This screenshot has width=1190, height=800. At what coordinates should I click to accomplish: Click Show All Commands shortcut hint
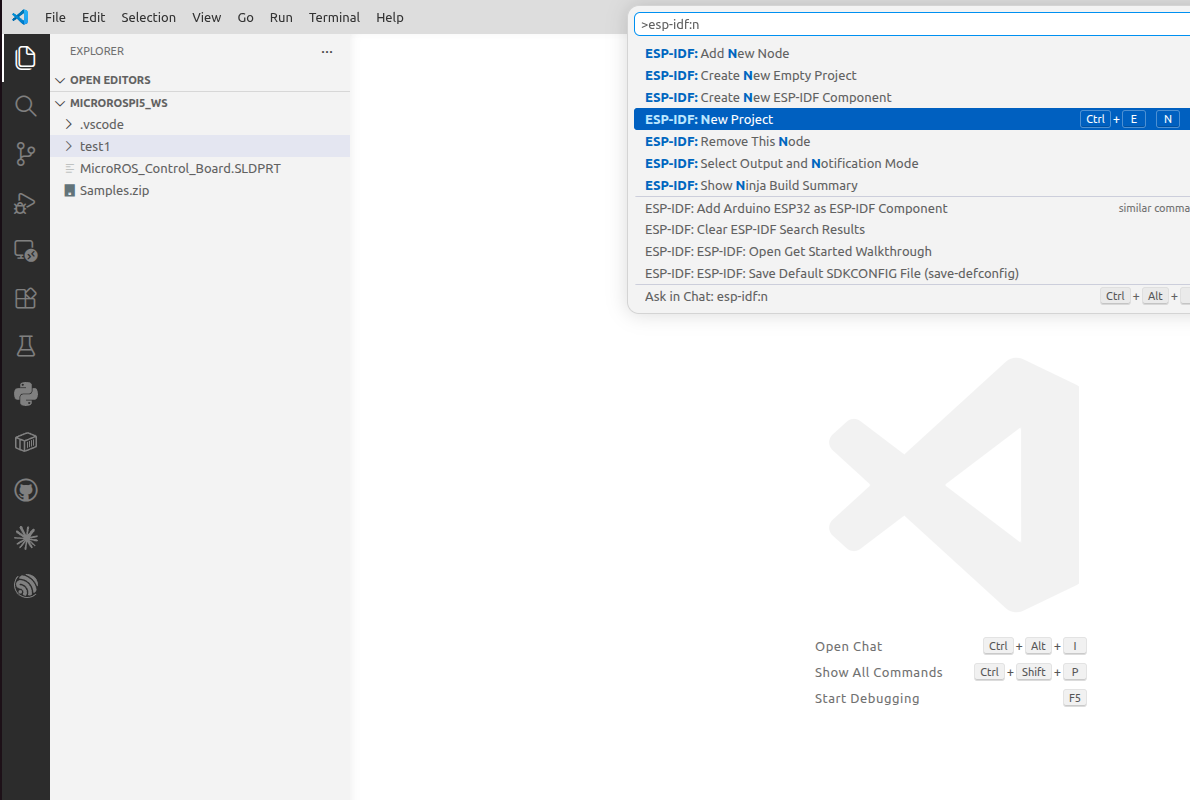pyautogui.click(x=878, y=672)
